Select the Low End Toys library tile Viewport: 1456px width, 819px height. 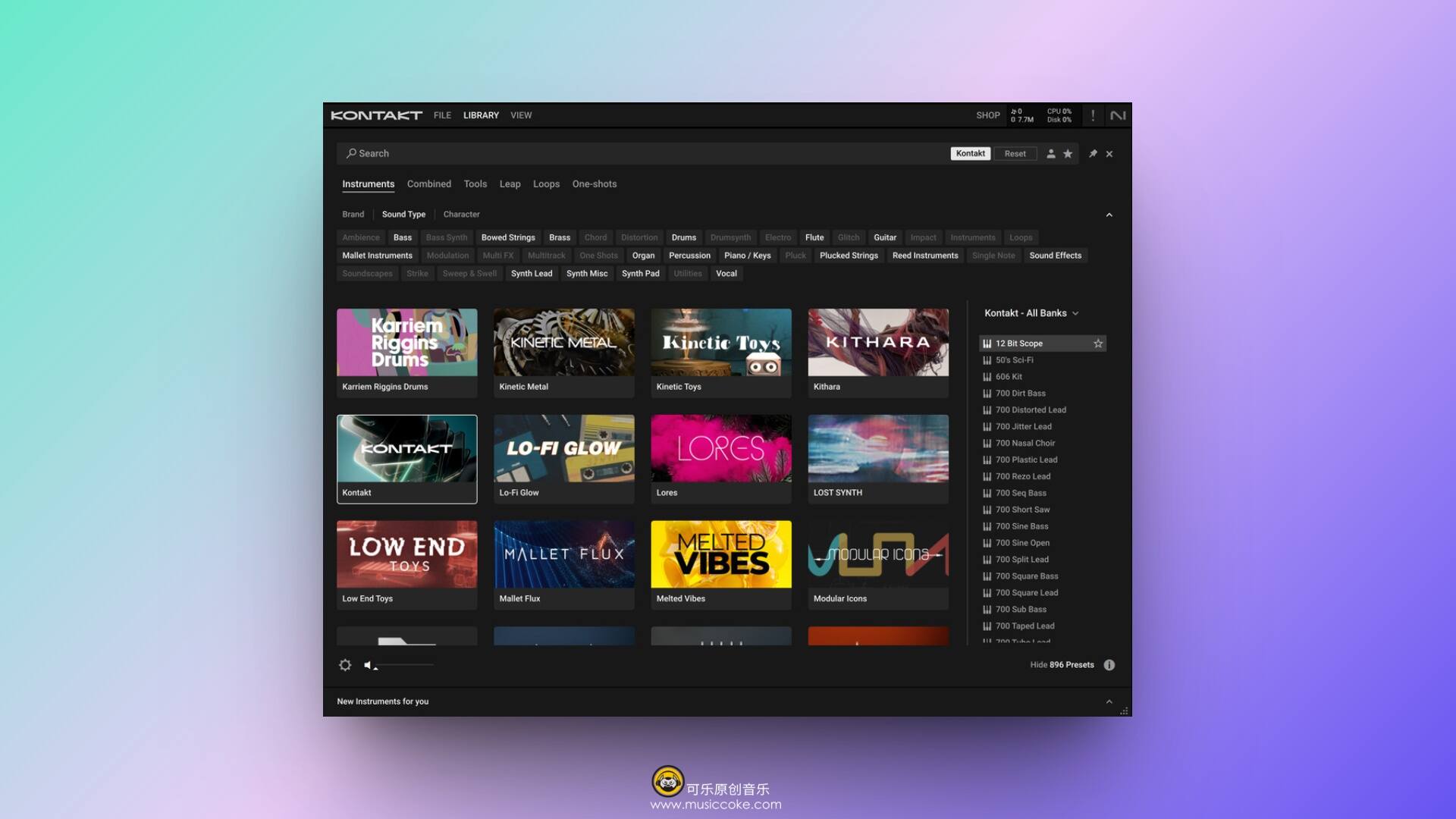(x=407, y=565)
